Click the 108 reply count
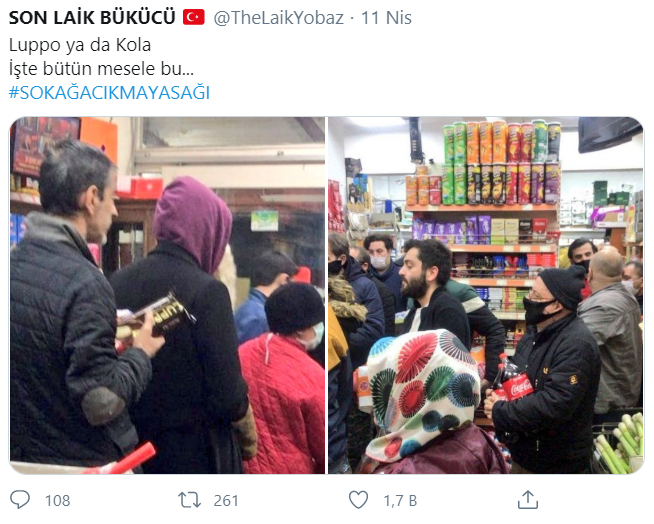Viewport: 654px width, 524px height. coord(58,500)
